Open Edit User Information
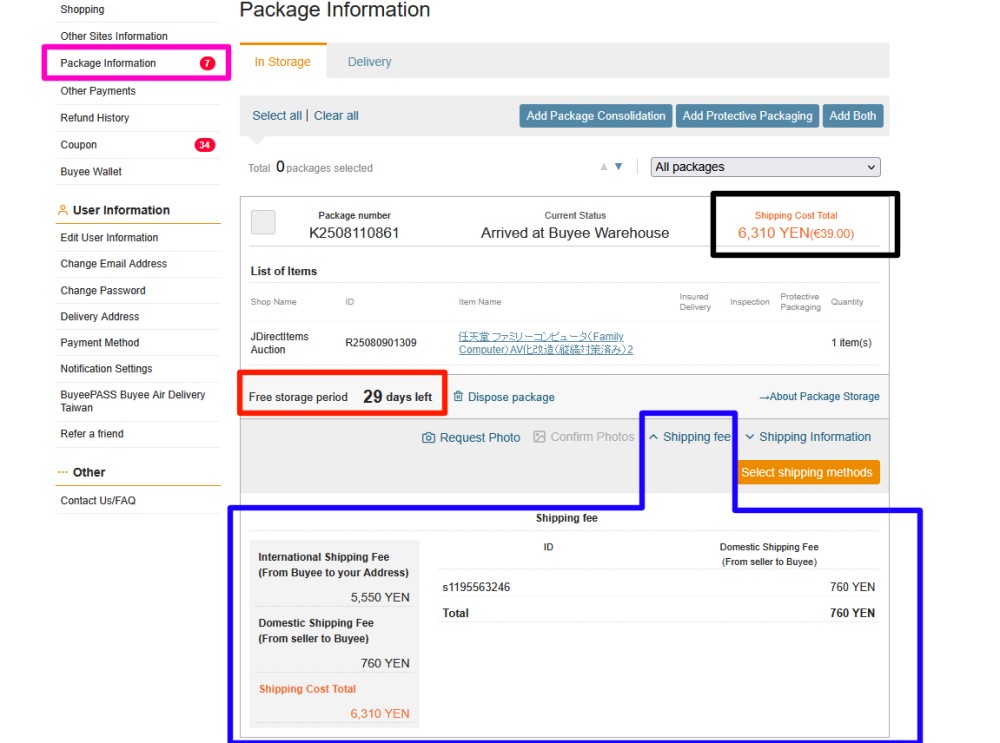This screenshot has width=1000, height=743. click(109, 237)
